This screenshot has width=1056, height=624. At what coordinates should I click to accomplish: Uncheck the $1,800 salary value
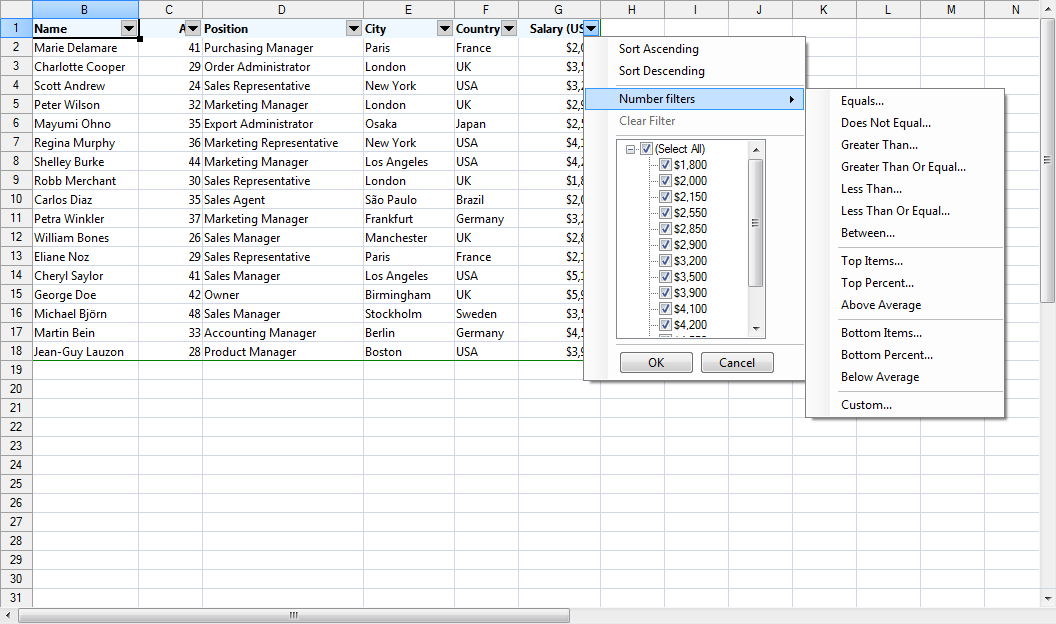click(x=665, y=164)
